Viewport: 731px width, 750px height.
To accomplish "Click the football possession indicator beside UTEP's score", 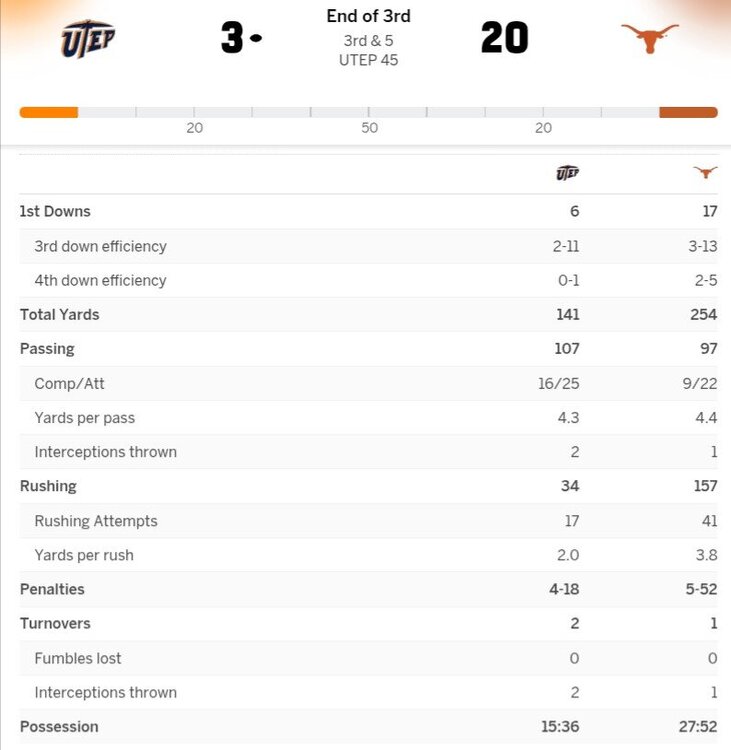I will click(x=256, y=39).
